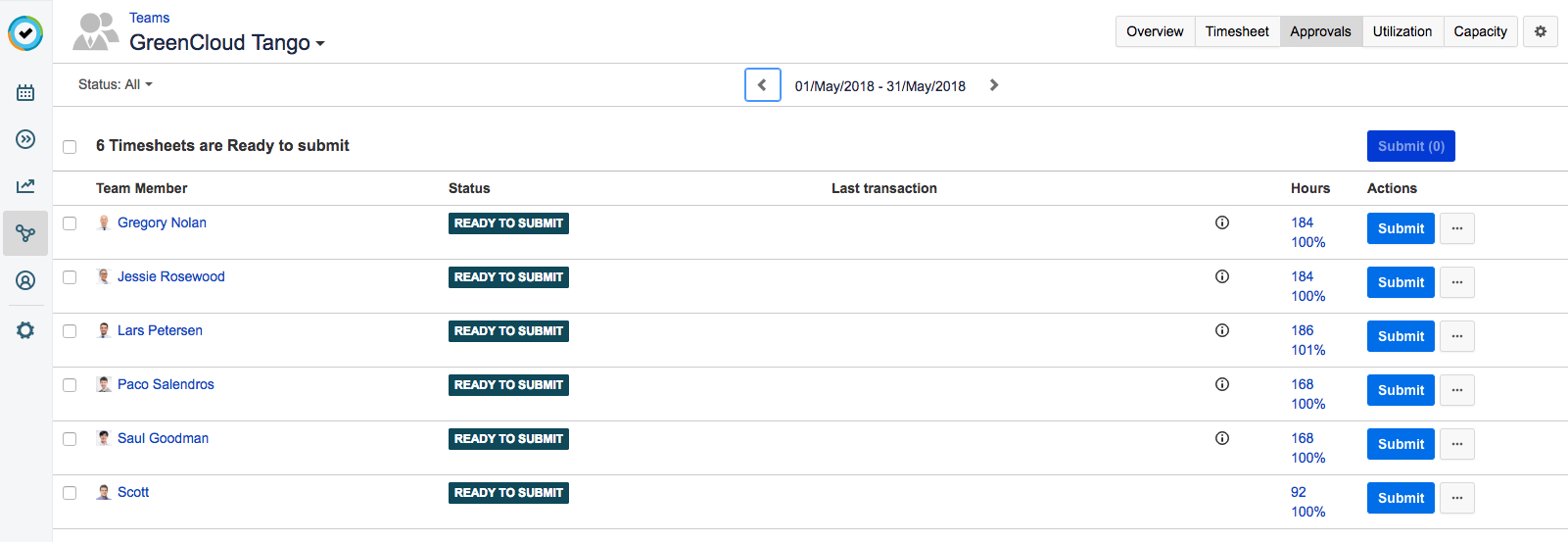View info icon for Gregory Nolan's row
Image resolution: width=1568 pixels, height=542 pixels.
[x=1221, y=222]
